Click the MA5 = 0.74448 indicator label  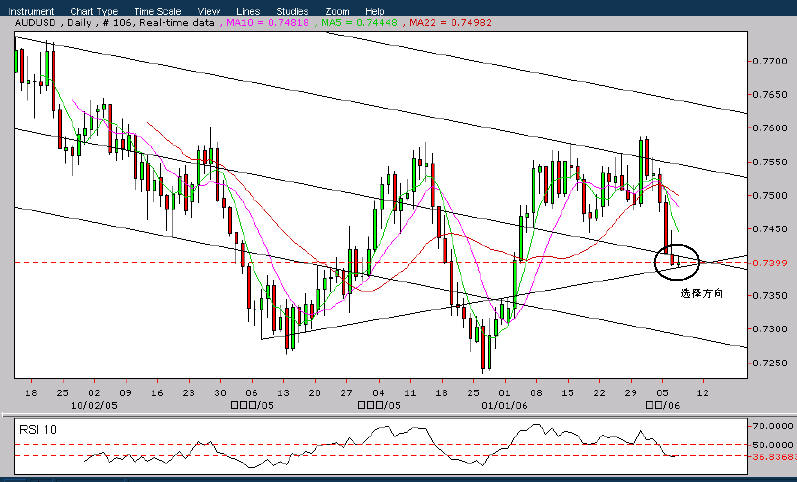[359, 23]
